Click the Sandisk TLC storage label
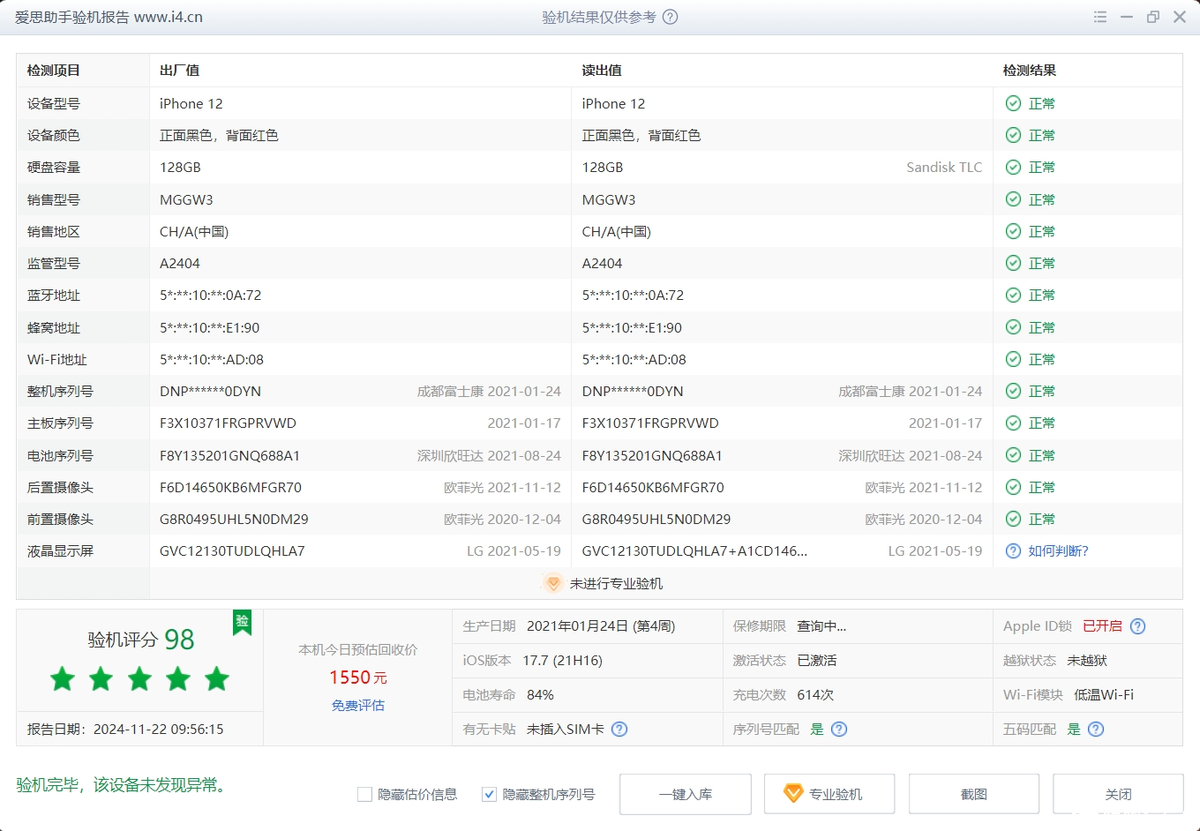1200x831 pixels. click(x=944, y=167)
